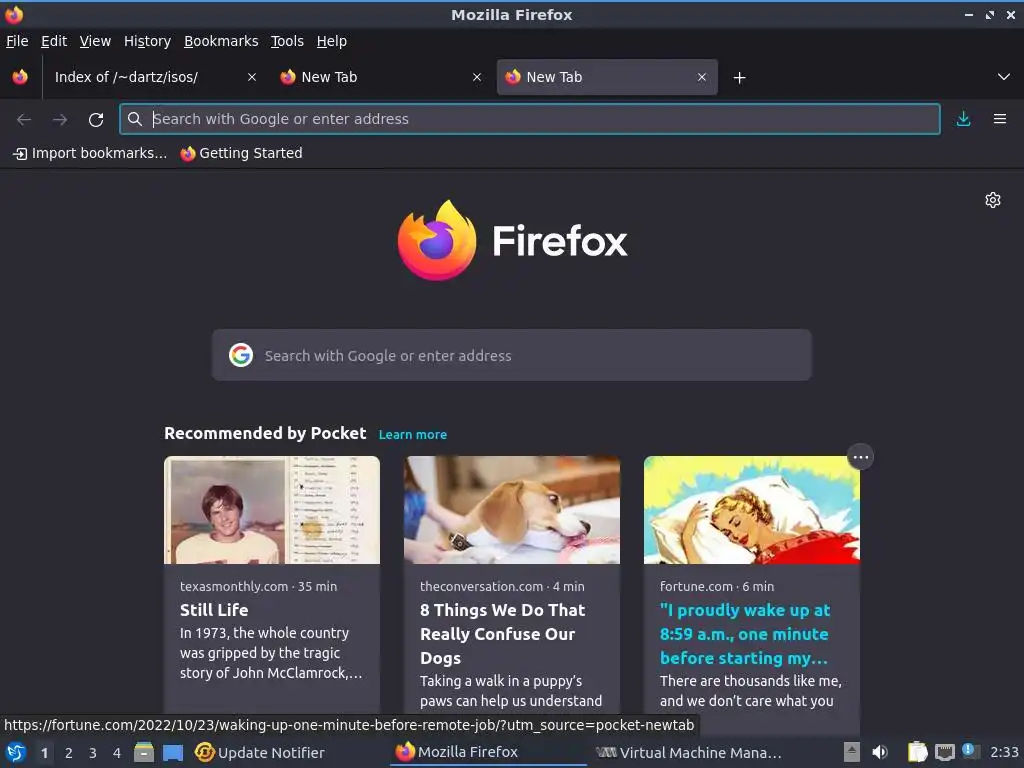Image resolution: width=1024 pixels, height=768 pixels.
Task: Click the sleeping woman article thumbnail
Action: 752,510
